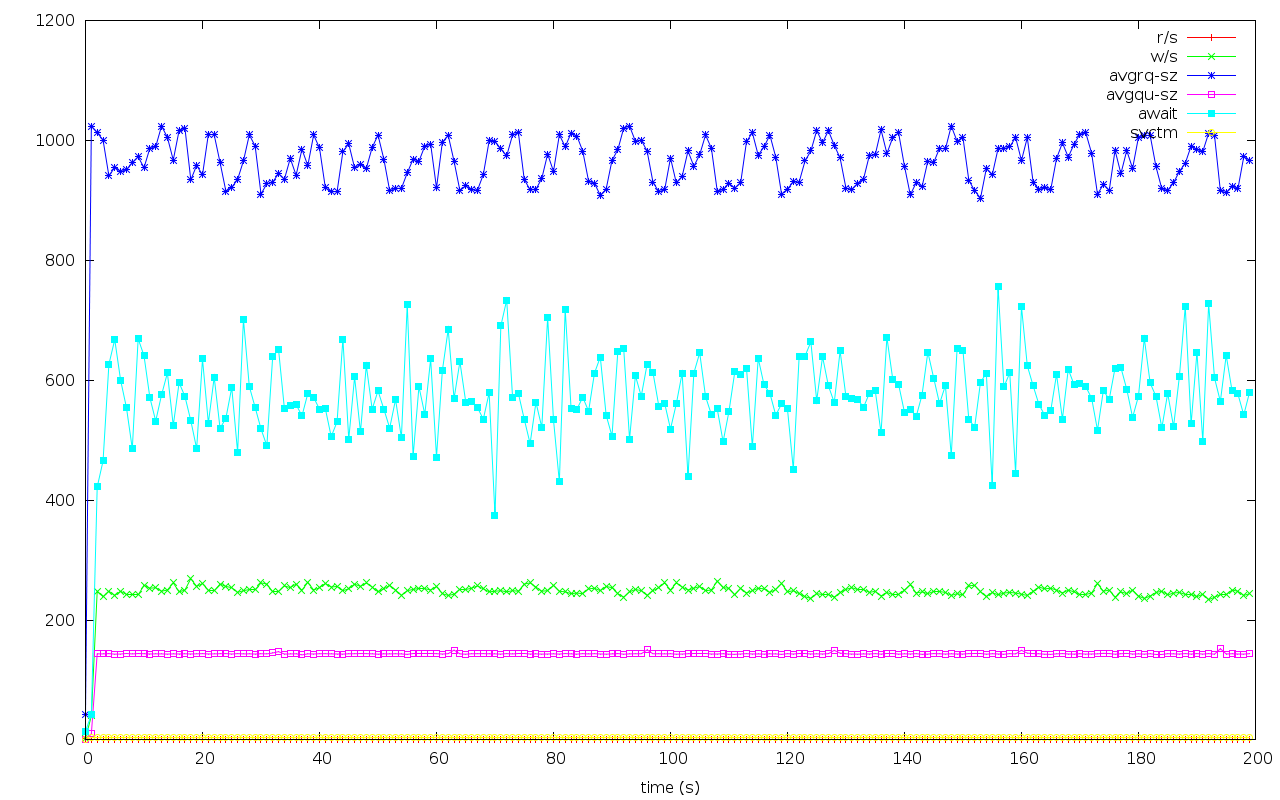Click the 140 x-axis tick label
The image size is (1280, 800).
(905, 759)
